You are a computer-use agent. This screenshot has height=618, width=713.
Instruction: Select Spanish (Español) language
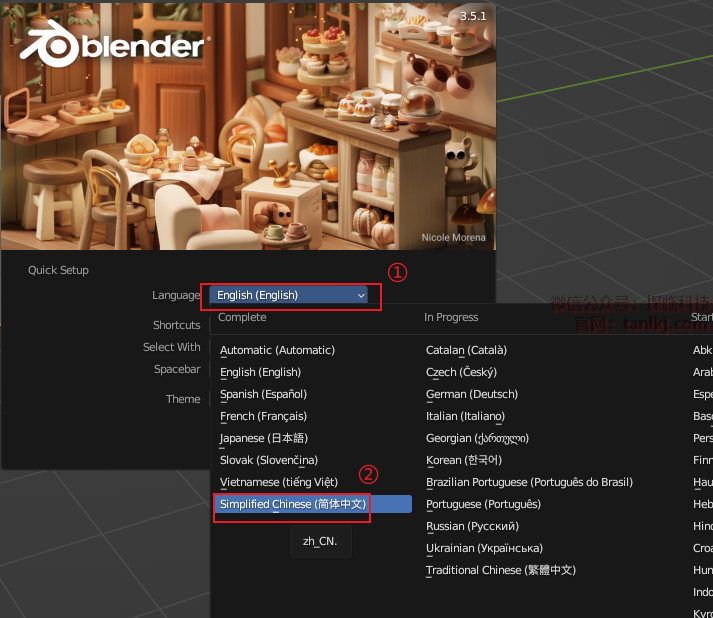[x=263, y=394]
